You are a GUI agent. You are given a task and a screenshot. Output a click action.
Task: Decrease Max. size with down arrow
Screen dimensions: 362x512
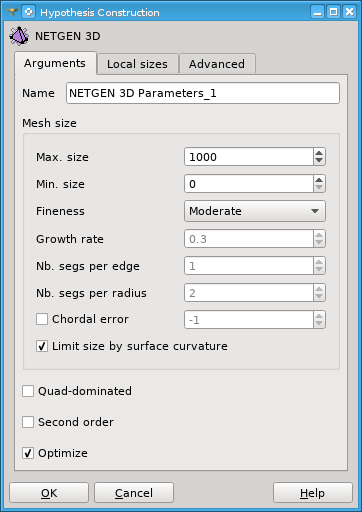point(319,161)
